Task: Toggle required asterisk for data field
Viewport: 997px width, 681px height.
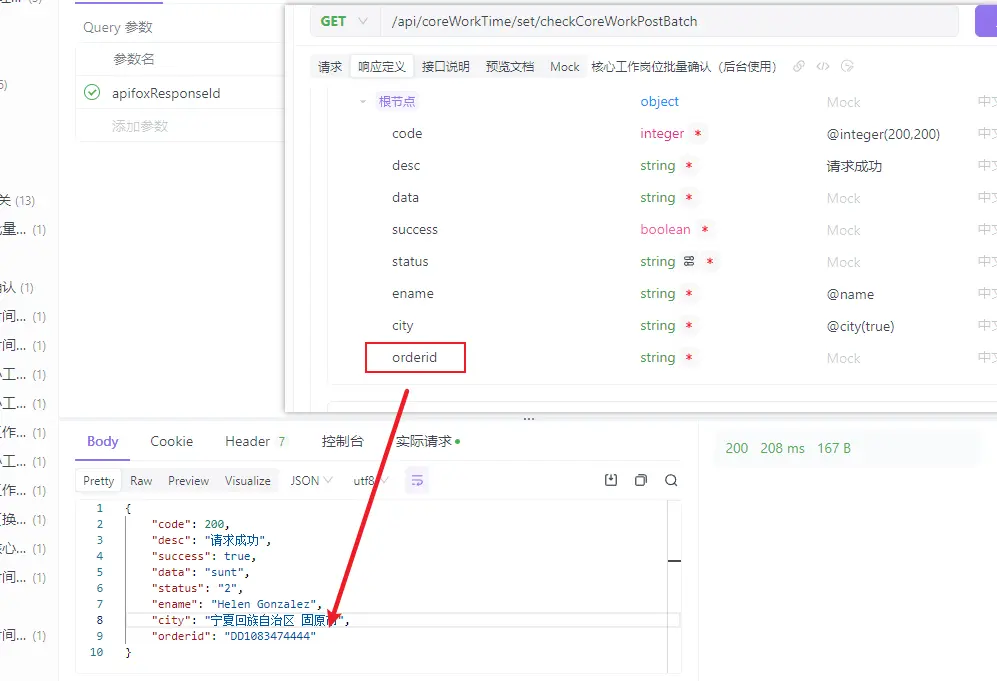Action: 689,197
